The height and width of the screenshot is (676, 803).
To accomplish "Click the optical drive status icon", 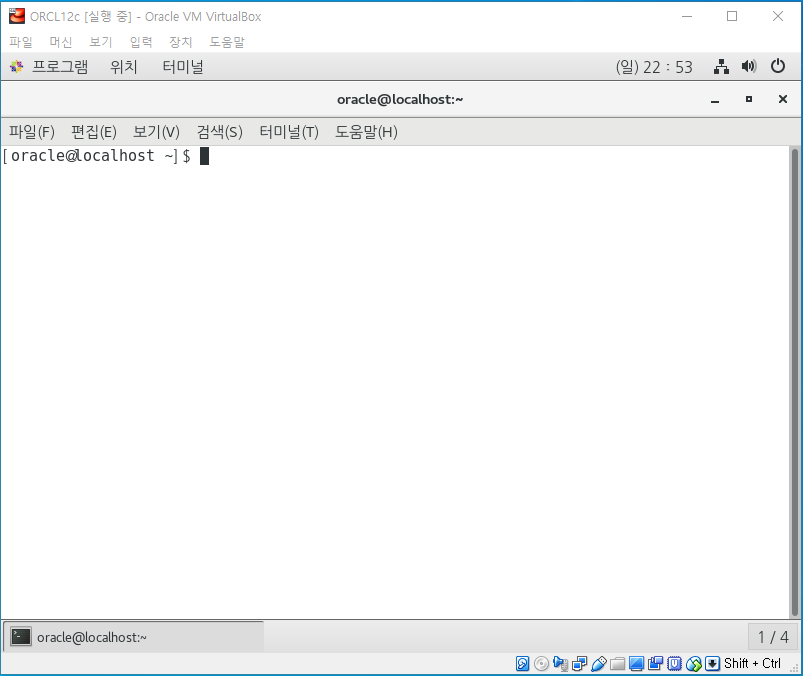I will (x=541, y=664).
